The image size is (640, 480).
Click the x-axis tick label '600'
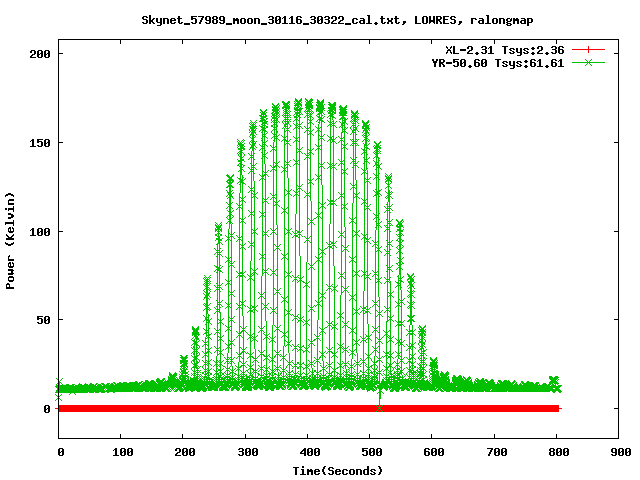(434, 452)
